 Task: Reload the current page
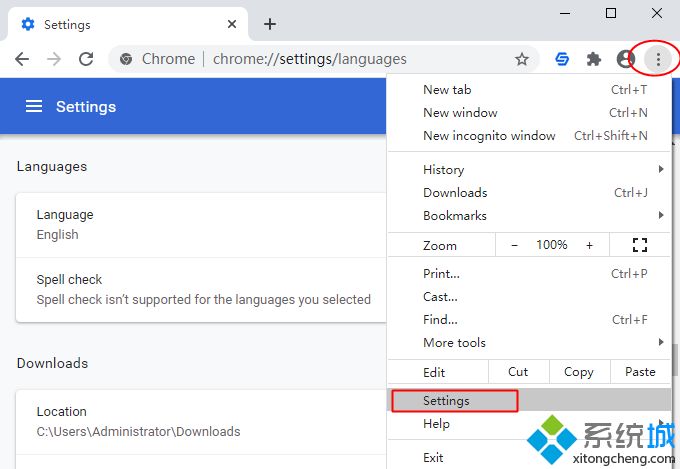pos(86,59)
